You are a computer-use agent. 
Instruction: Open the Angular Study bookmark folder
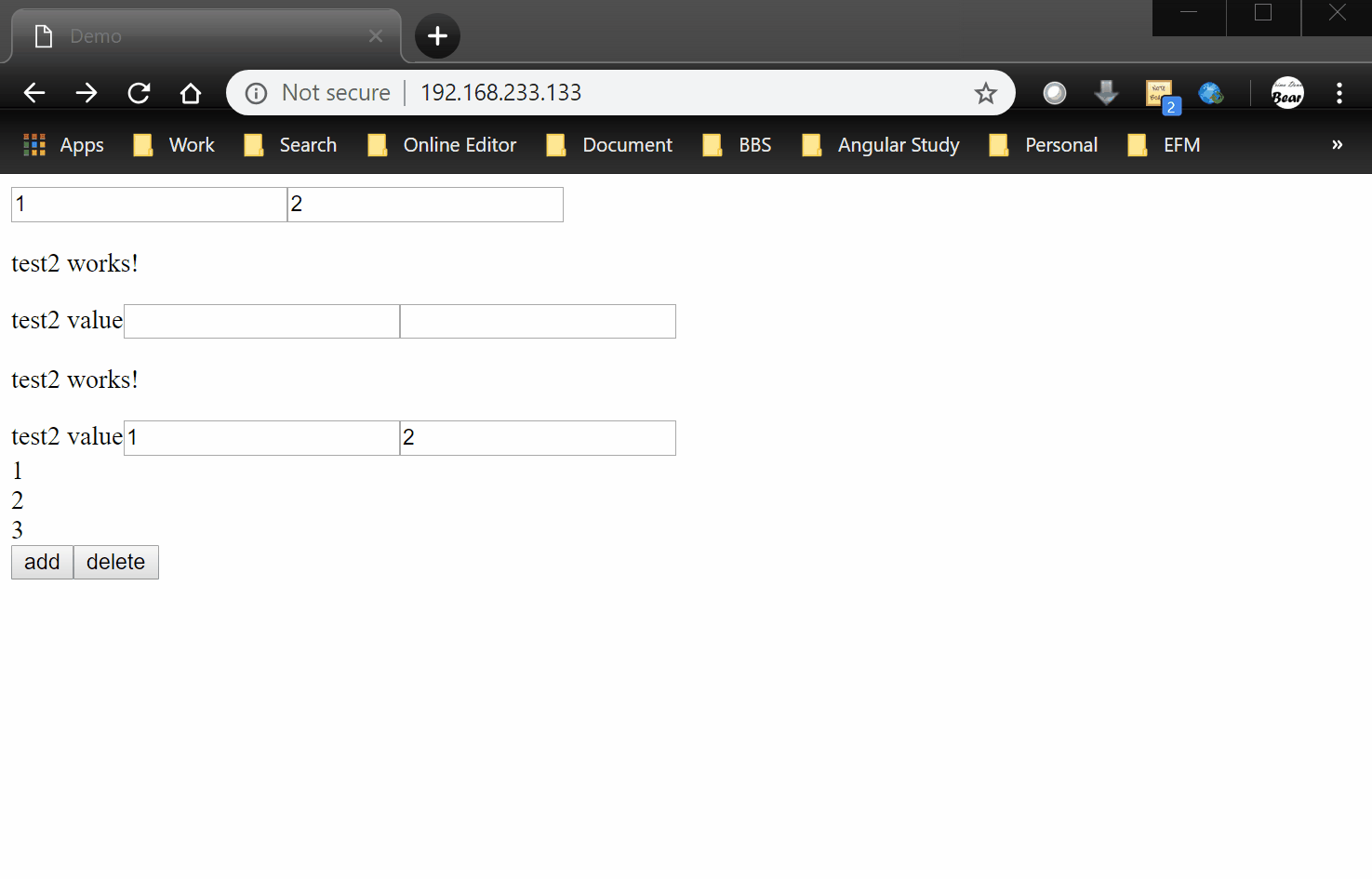[881, 145]
